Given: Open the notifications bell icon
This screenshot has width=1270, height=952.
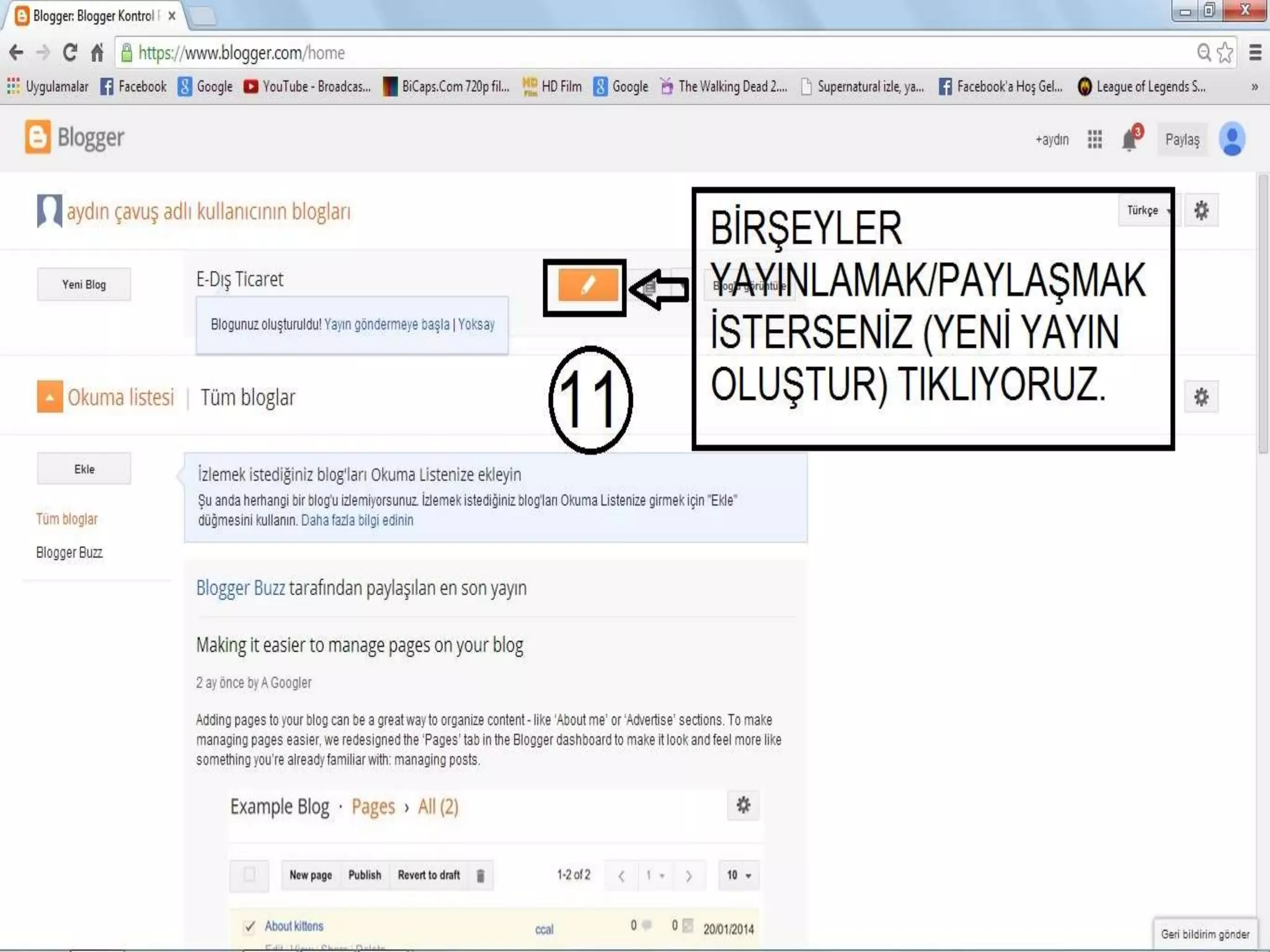Looking at the screenshot, I should point(1130,139).
